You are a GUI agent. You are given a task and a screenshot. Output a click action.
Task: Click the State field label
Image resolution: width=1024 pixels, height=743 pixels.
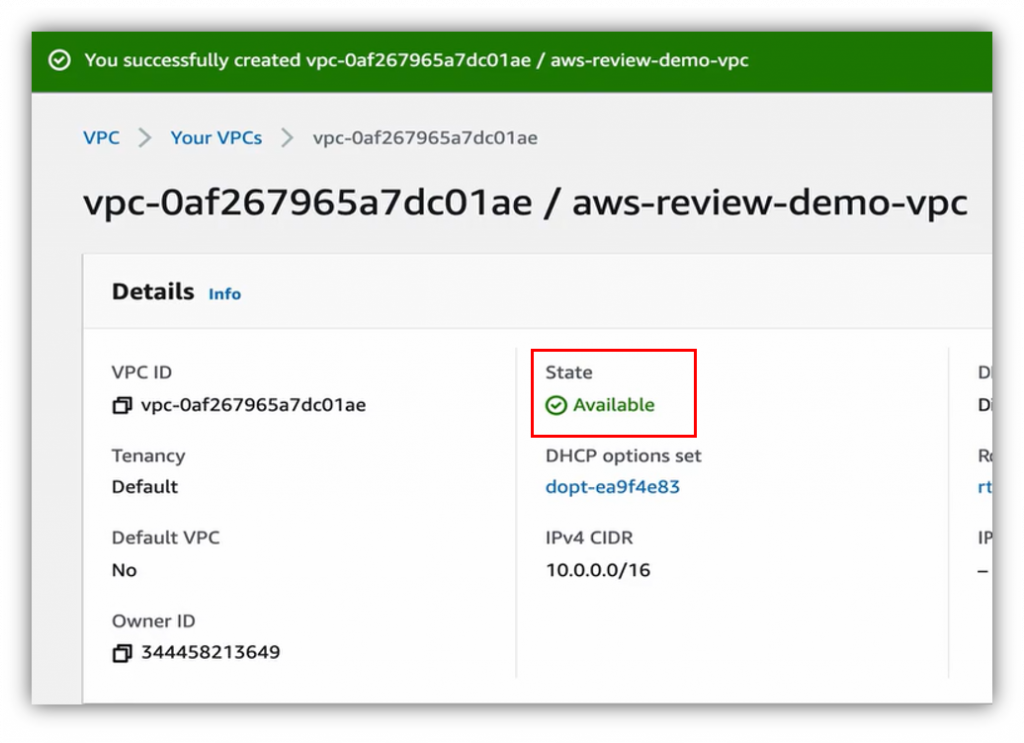tap(569, 372)
